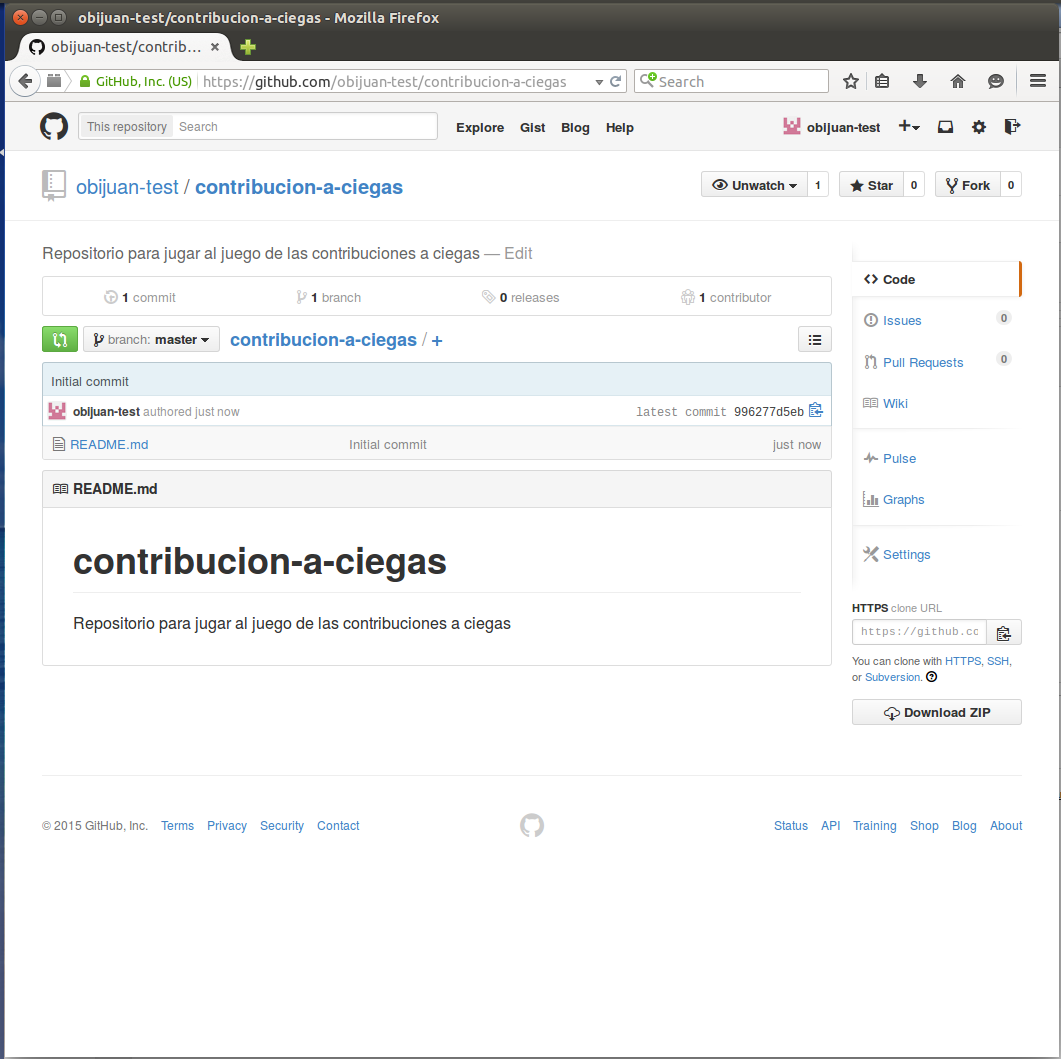Viewport: 1061px width, 1059px height.
Task: Open the repository Settings tab
Action: click(x=906, y=555)
